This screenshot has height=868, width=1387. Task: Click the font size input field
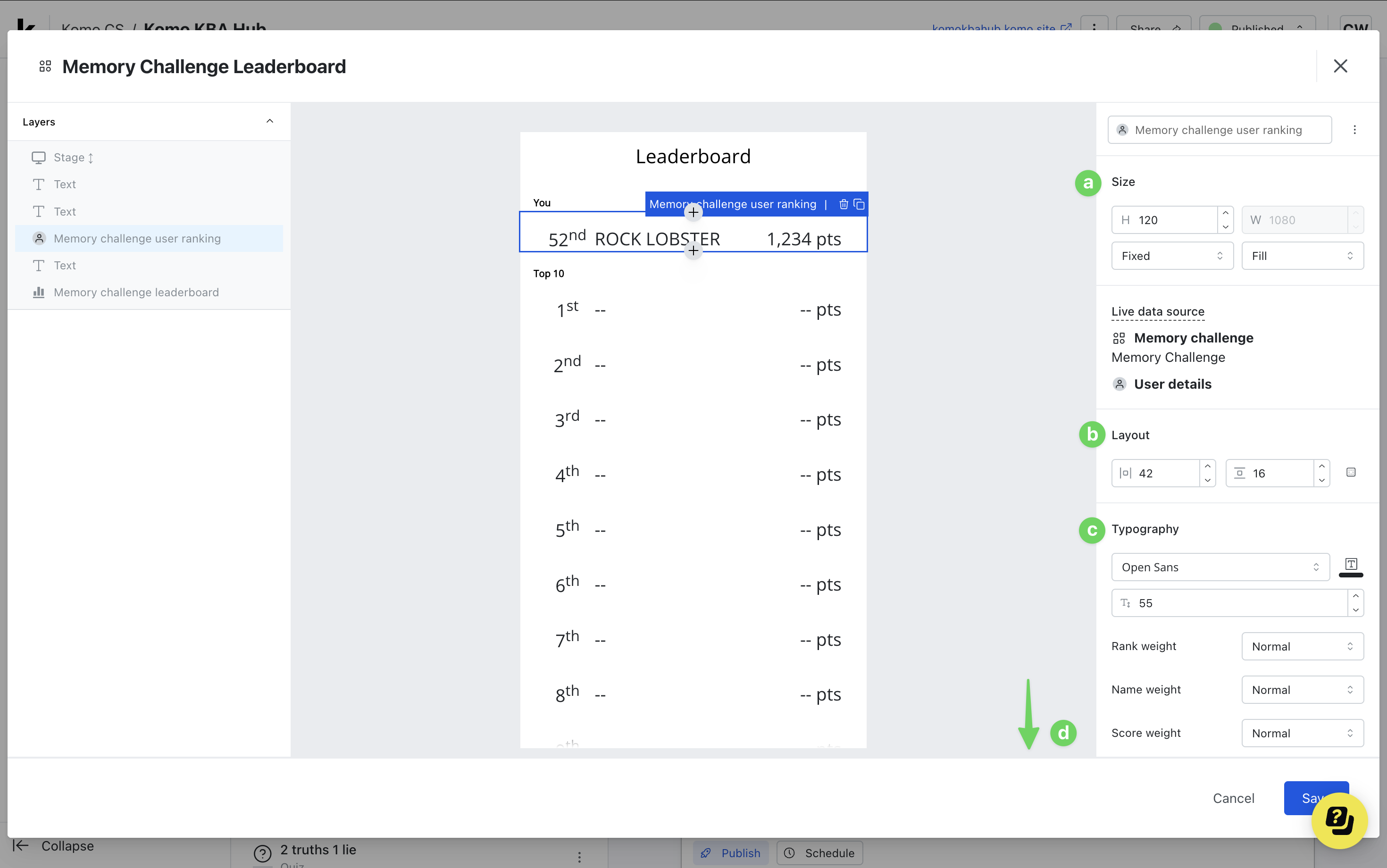[x=1228, y=603]
